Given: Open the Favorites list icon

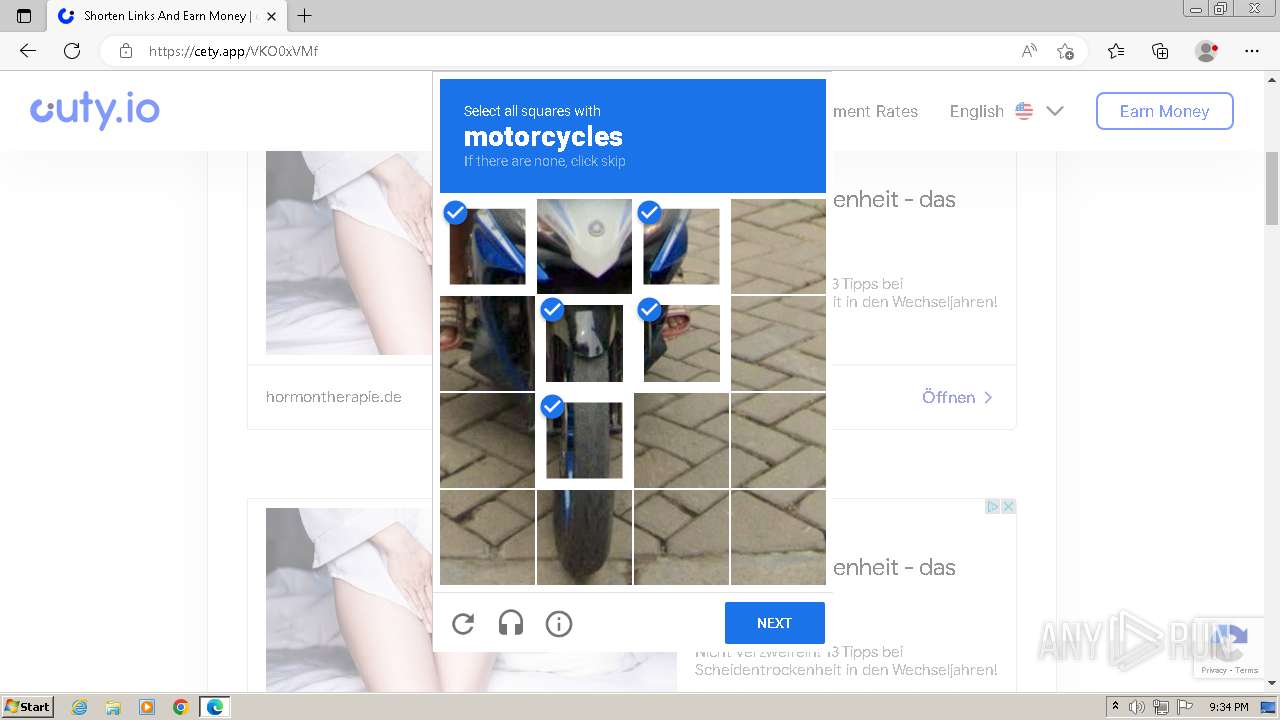Looking at the screenshot, I should [1116, 51].
